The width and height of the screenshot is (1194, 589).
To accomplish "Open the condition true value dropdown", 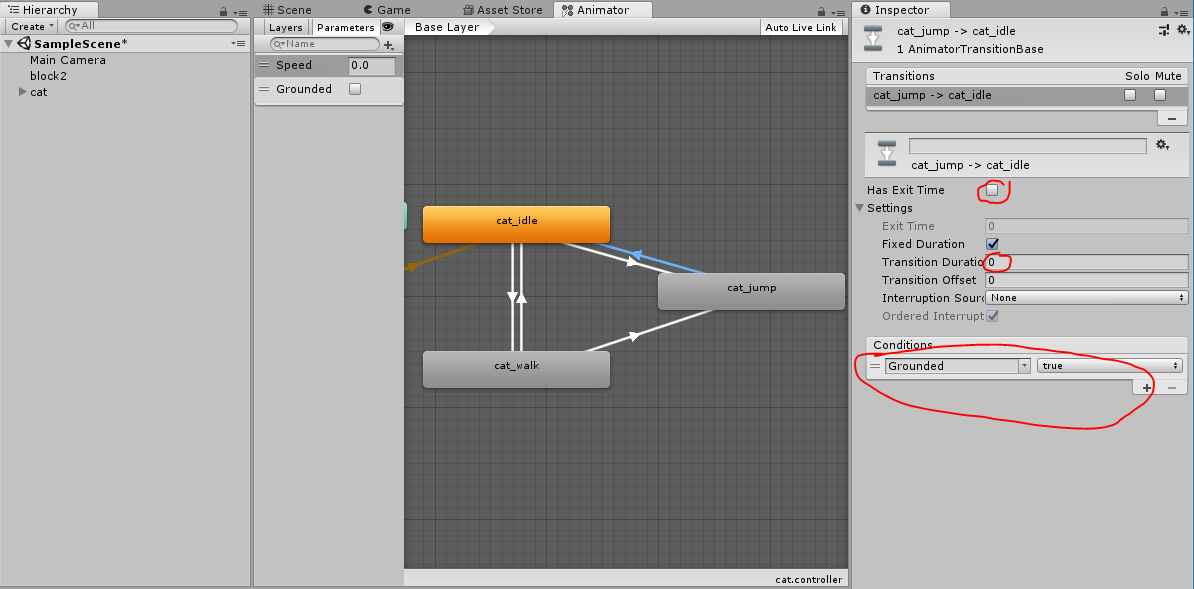I will point(1109,366).
